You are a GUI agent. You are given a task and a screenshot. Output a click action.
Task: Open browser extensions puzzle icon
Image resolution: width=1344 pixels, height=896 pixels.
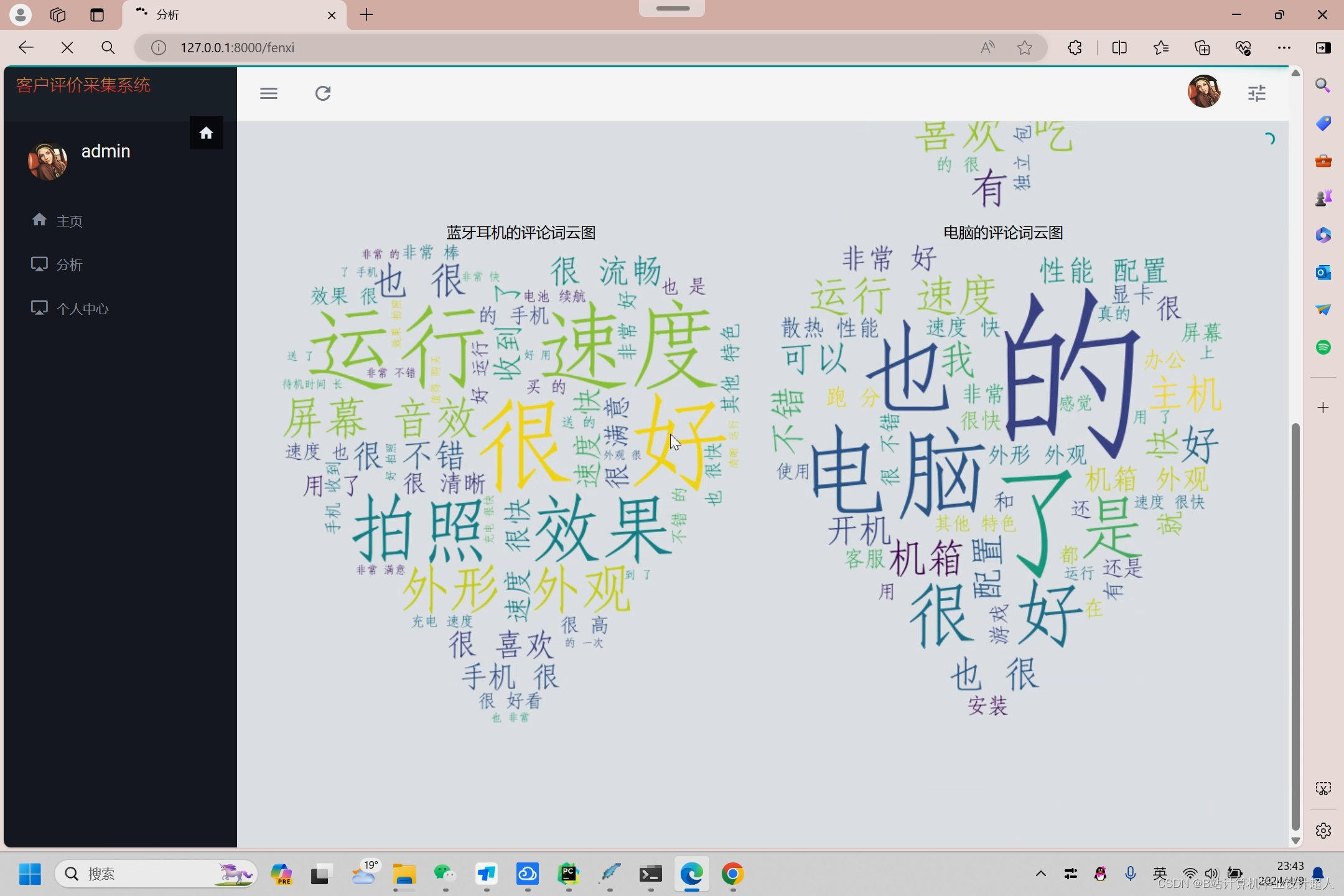(x=1075, y=48)
